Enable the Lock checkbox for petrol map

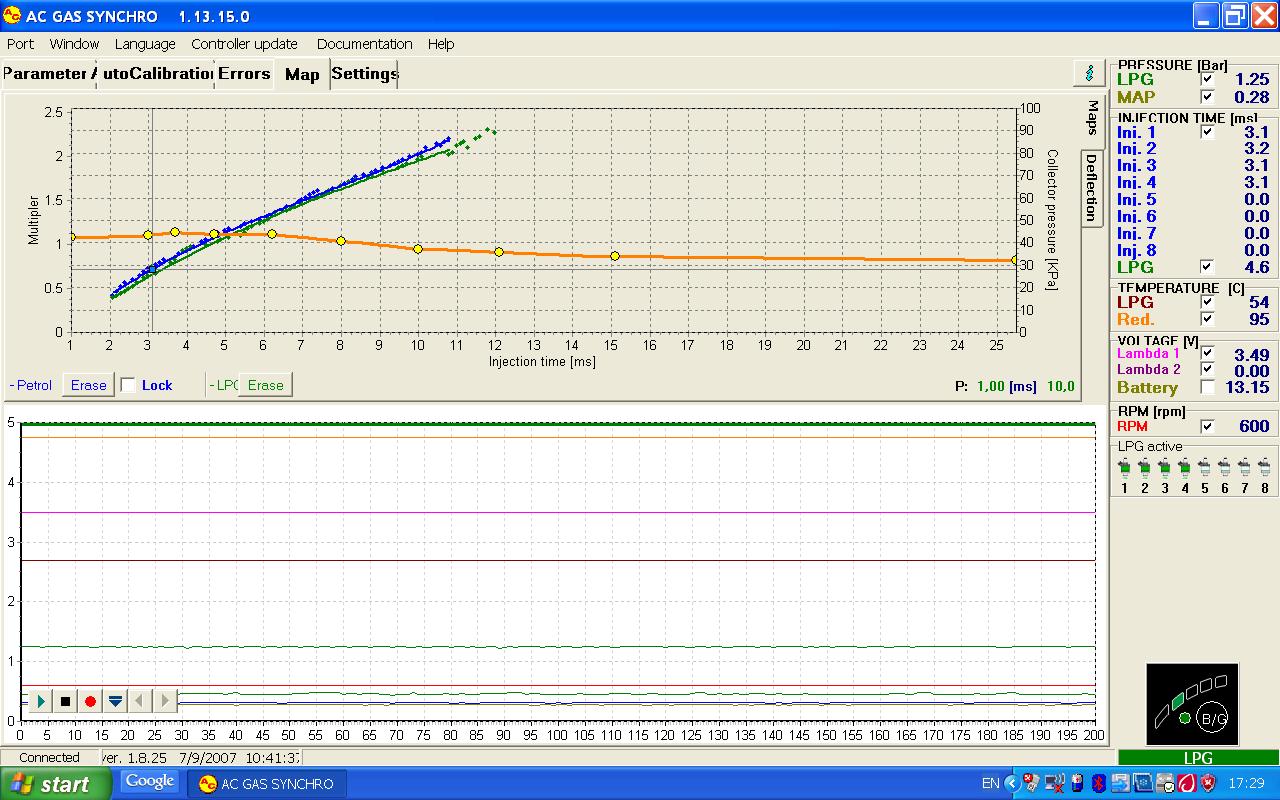click(x=128, y=385)
